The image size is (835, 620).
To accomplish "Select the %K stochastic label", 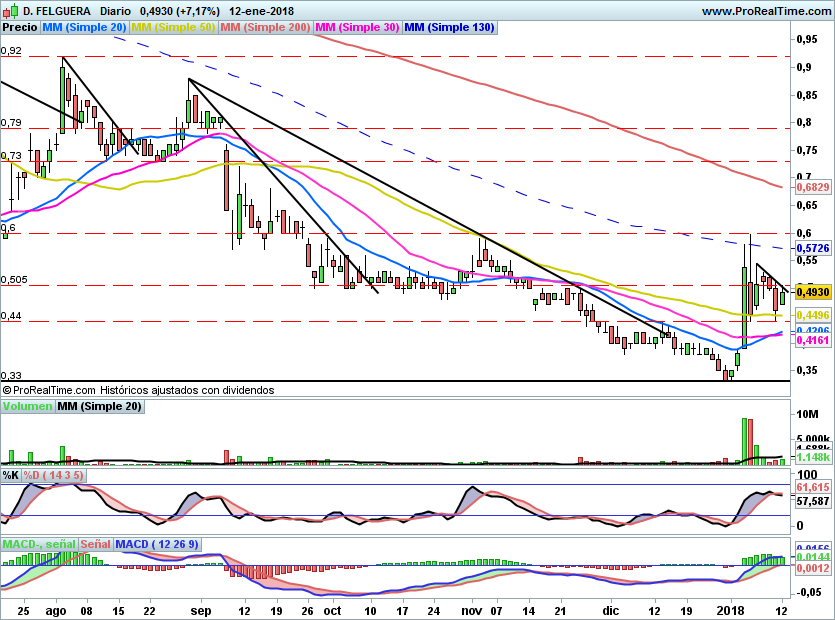I will point(11,475).
